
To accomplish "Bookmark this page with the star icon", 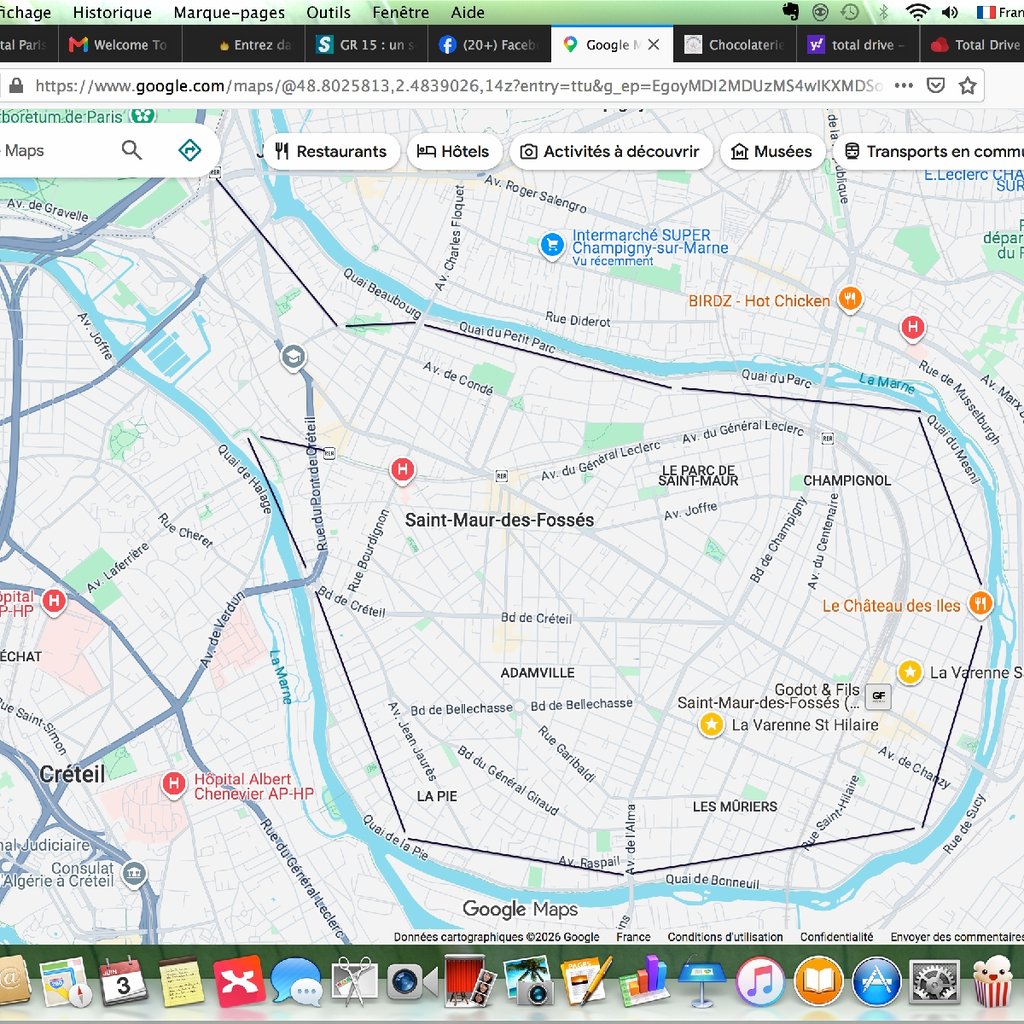I will pyautogui.click(x=967, y=86).
